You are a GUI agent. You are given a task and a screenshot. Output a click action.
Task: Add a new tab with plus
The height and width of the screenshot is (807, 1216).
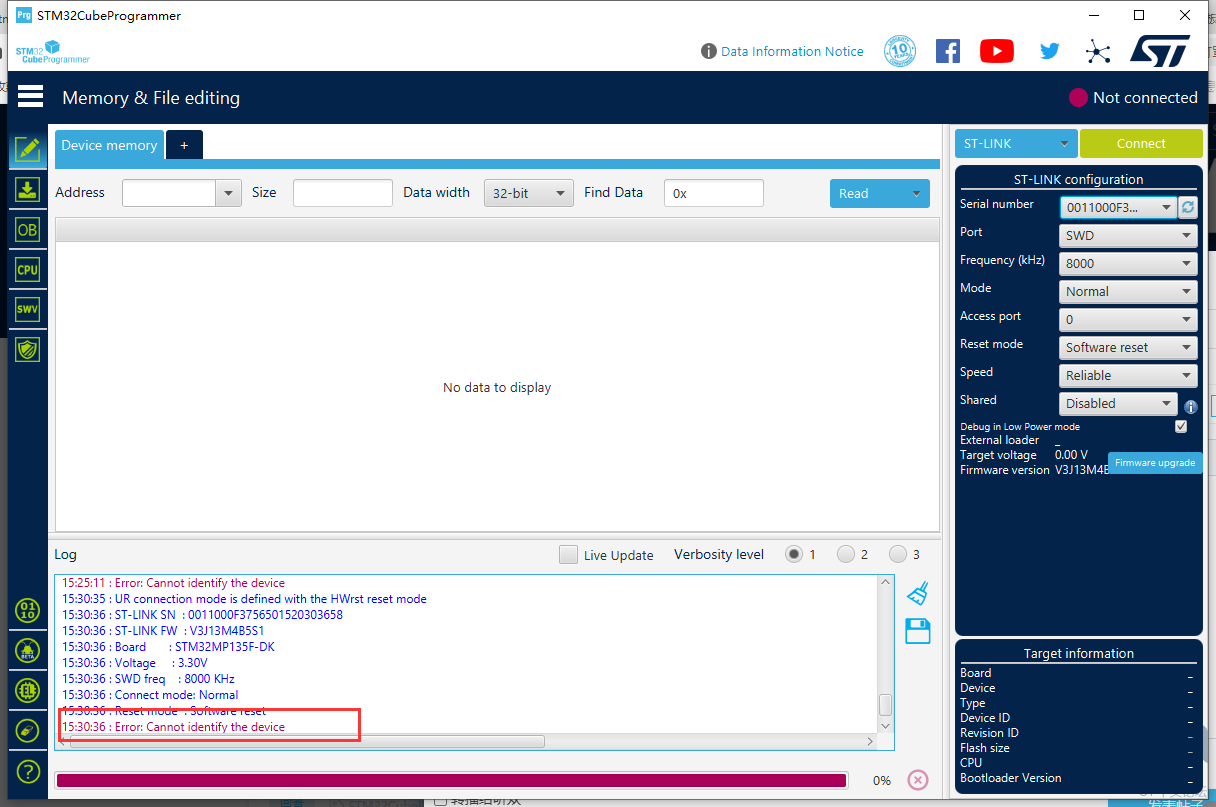[184, 145]
